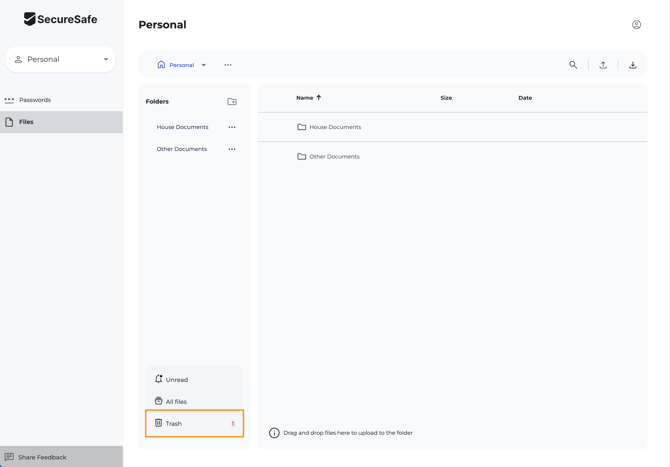Open House Documents folder in file list
The image size is (670, 467).
coord(335,127)
